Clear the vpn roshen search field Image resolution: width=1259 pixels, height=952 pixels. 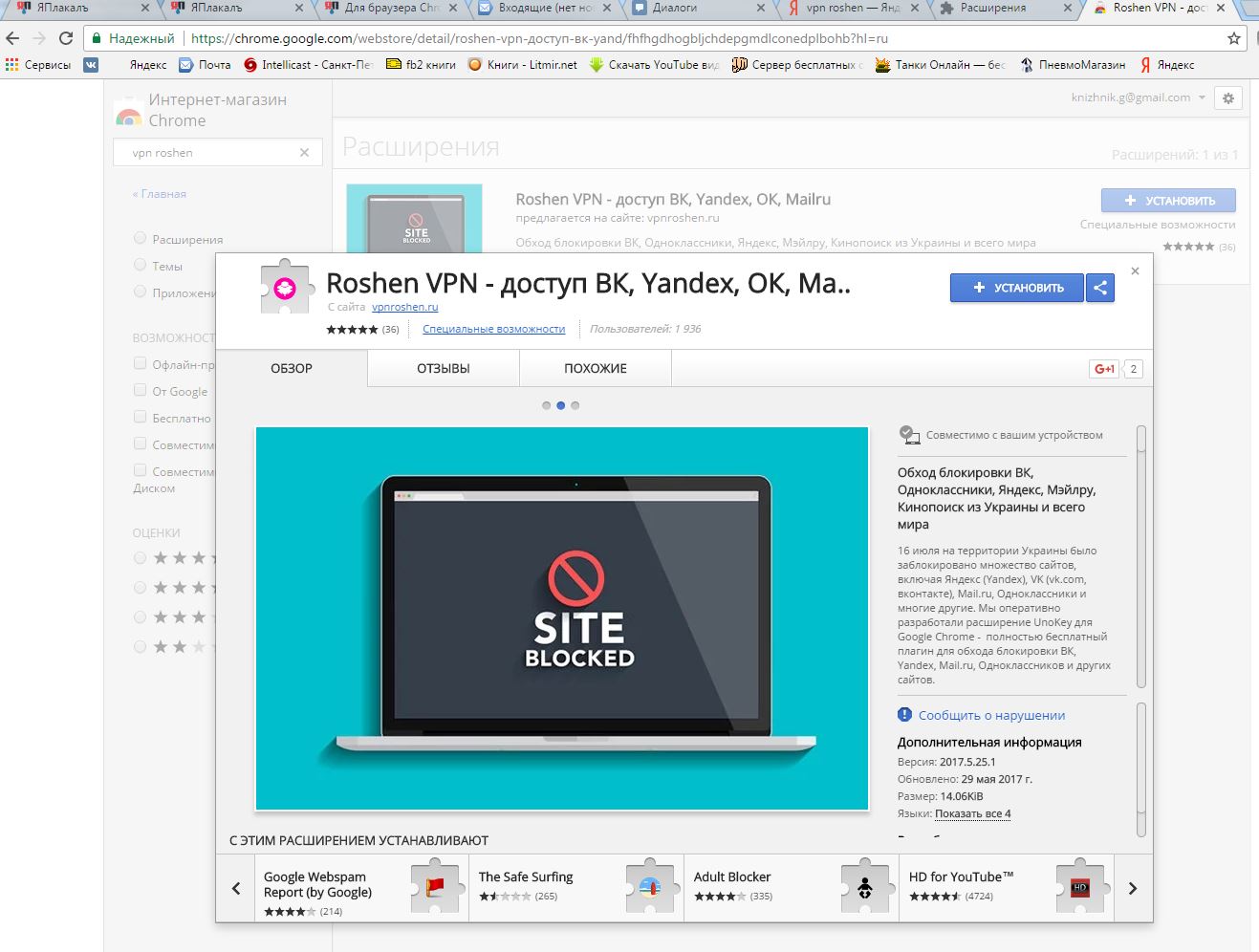click(304, 153)
